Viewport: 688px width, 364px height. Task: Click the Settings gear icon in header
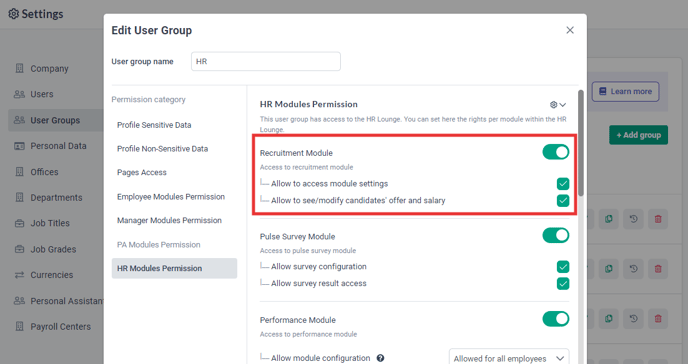tap(14, 14)
